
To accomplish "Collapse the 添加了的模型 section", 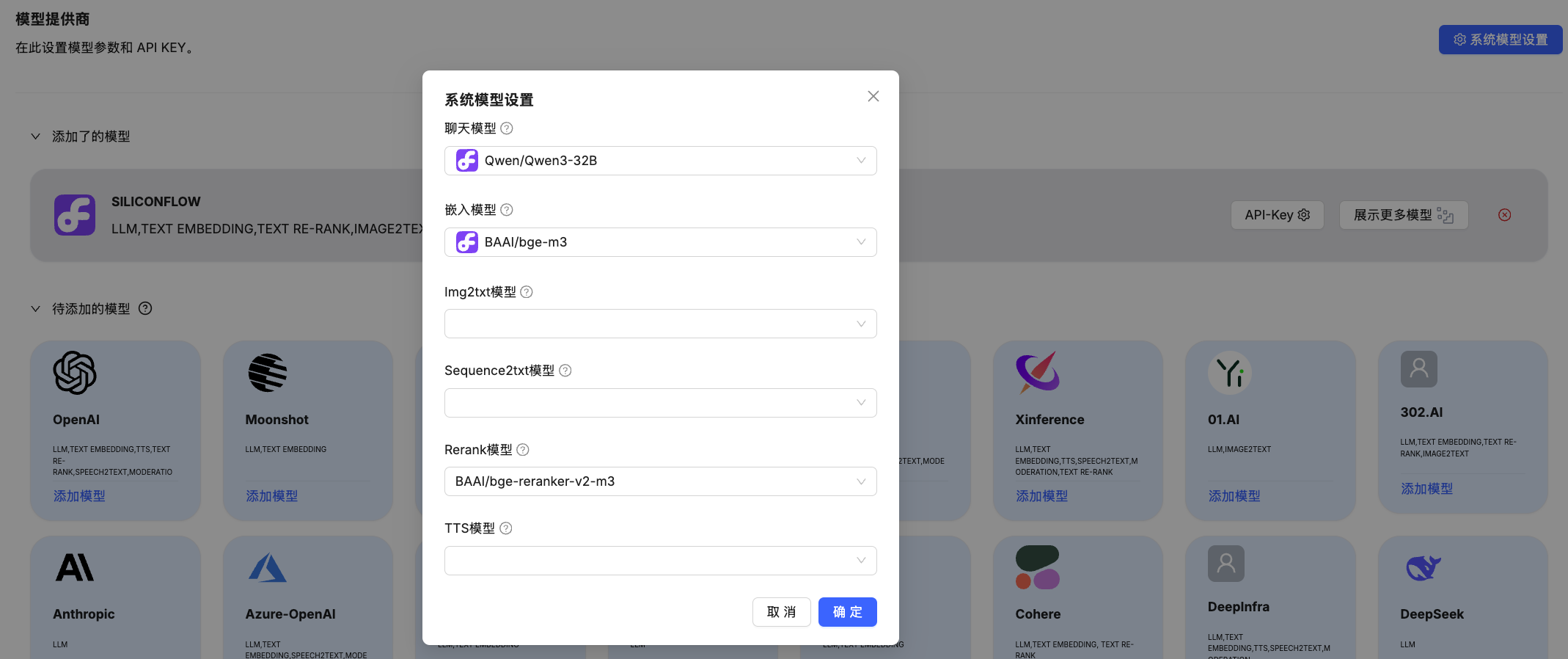I will [35, 136].
